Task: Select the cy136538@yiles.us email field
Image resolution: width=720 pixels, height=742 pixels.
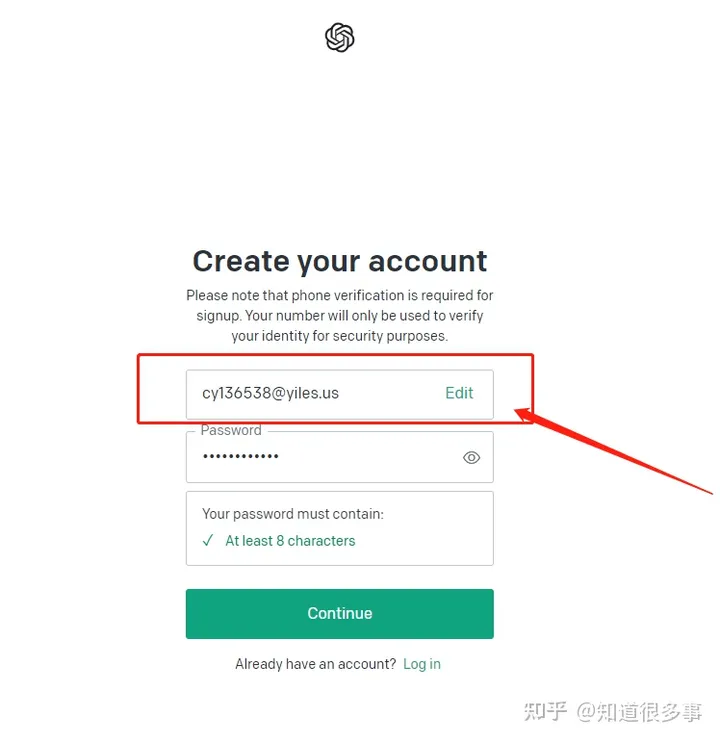Action: 340,394
